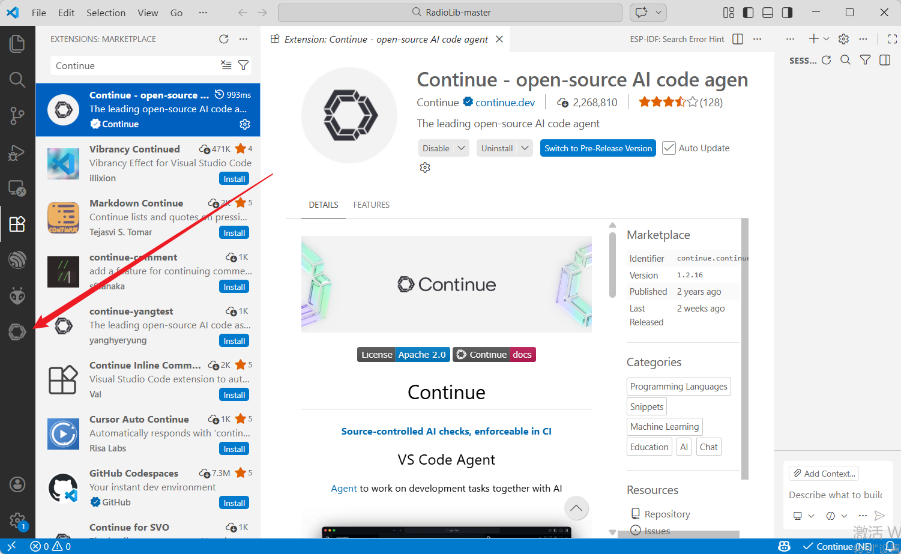Refresh the Sessions panel

click(826, 60)
